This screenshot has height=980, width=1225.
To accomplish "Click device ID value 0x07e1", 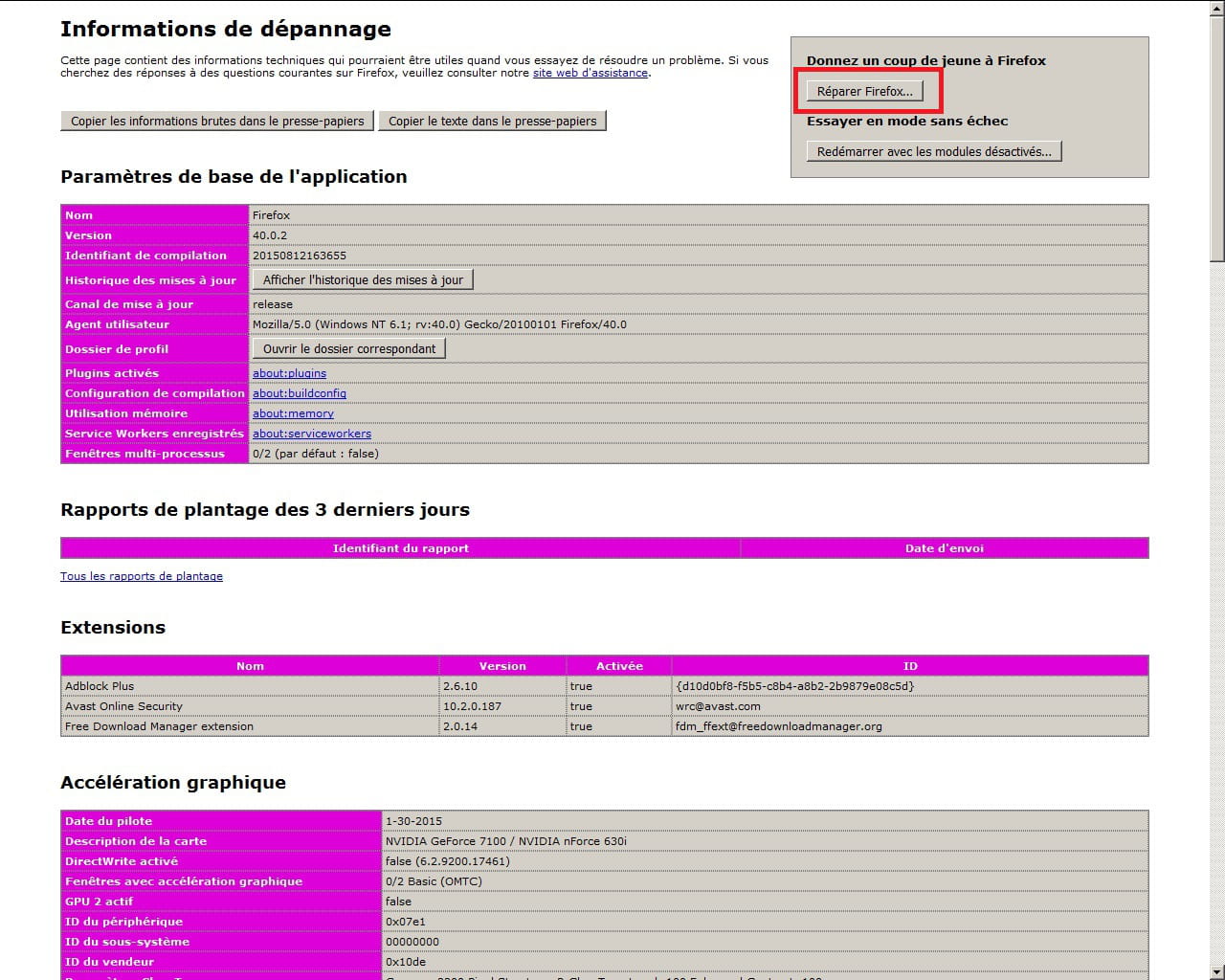I will 405,922.
